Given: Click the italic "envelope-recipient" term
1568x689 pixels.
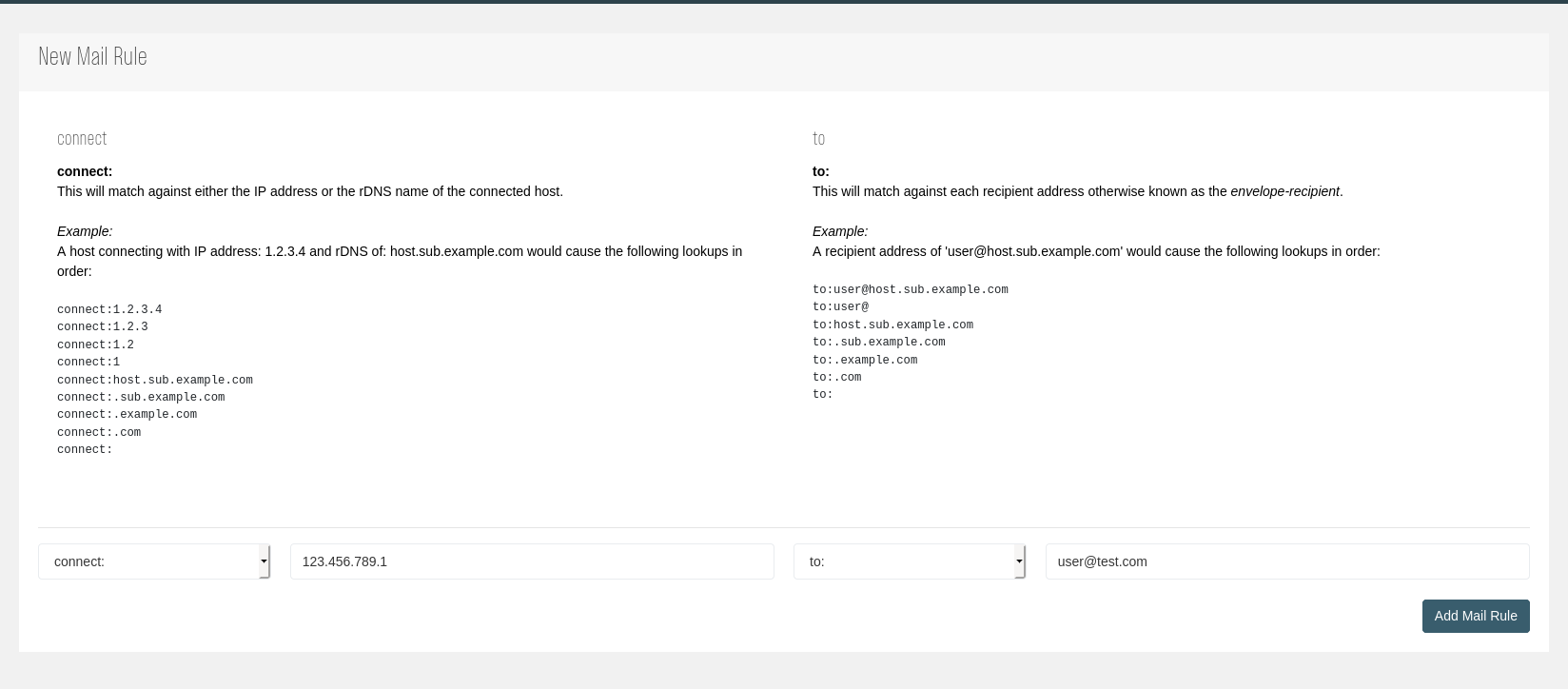Looking at the screenshot, I should point(1284,191).
